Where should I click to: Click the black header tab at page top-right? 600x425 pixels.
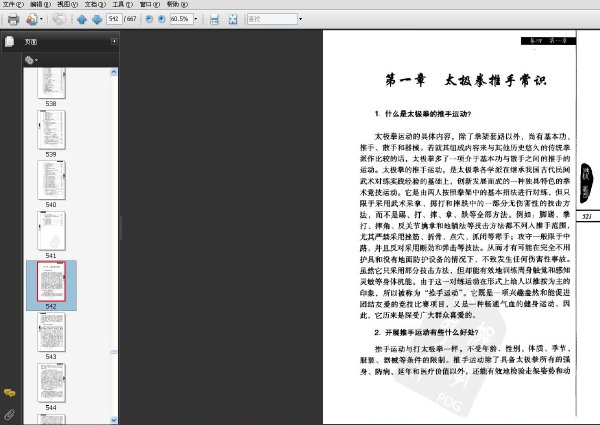548,41
